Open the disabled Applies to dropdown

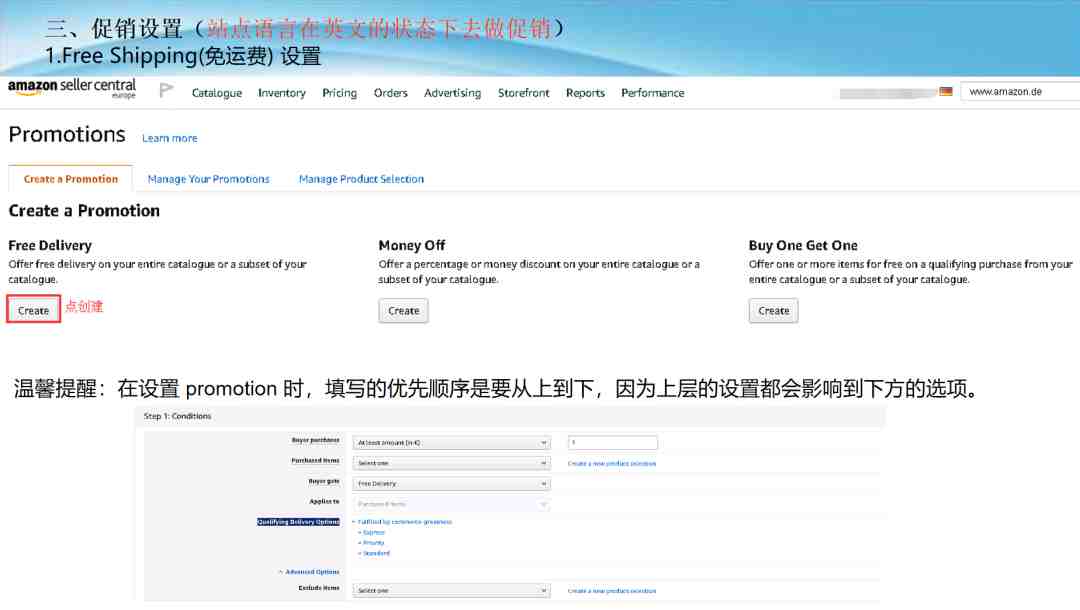click(x=451, y=505)
